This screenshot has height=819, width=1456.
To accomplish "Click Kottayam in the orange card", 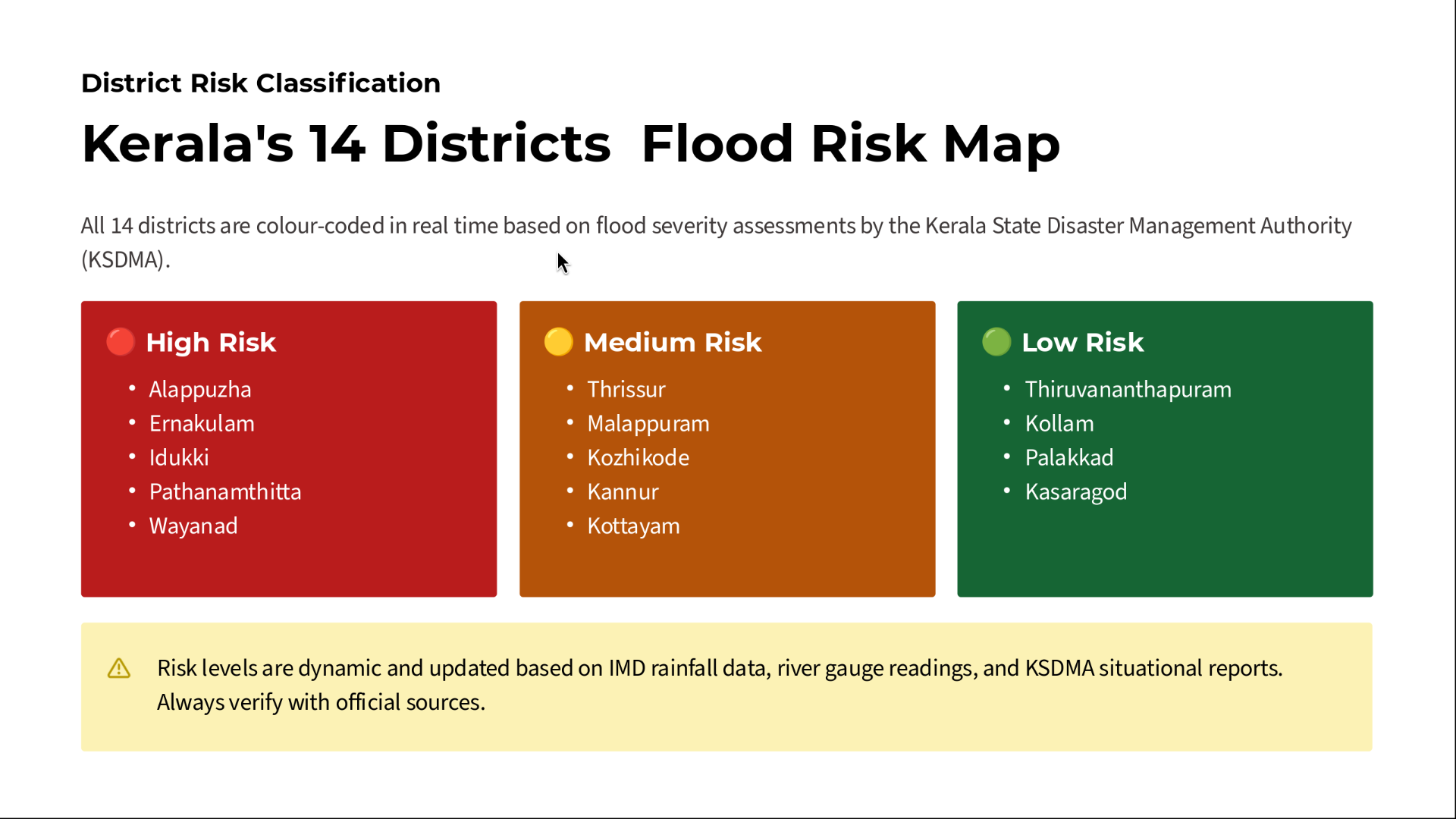I will coord(634,526).
